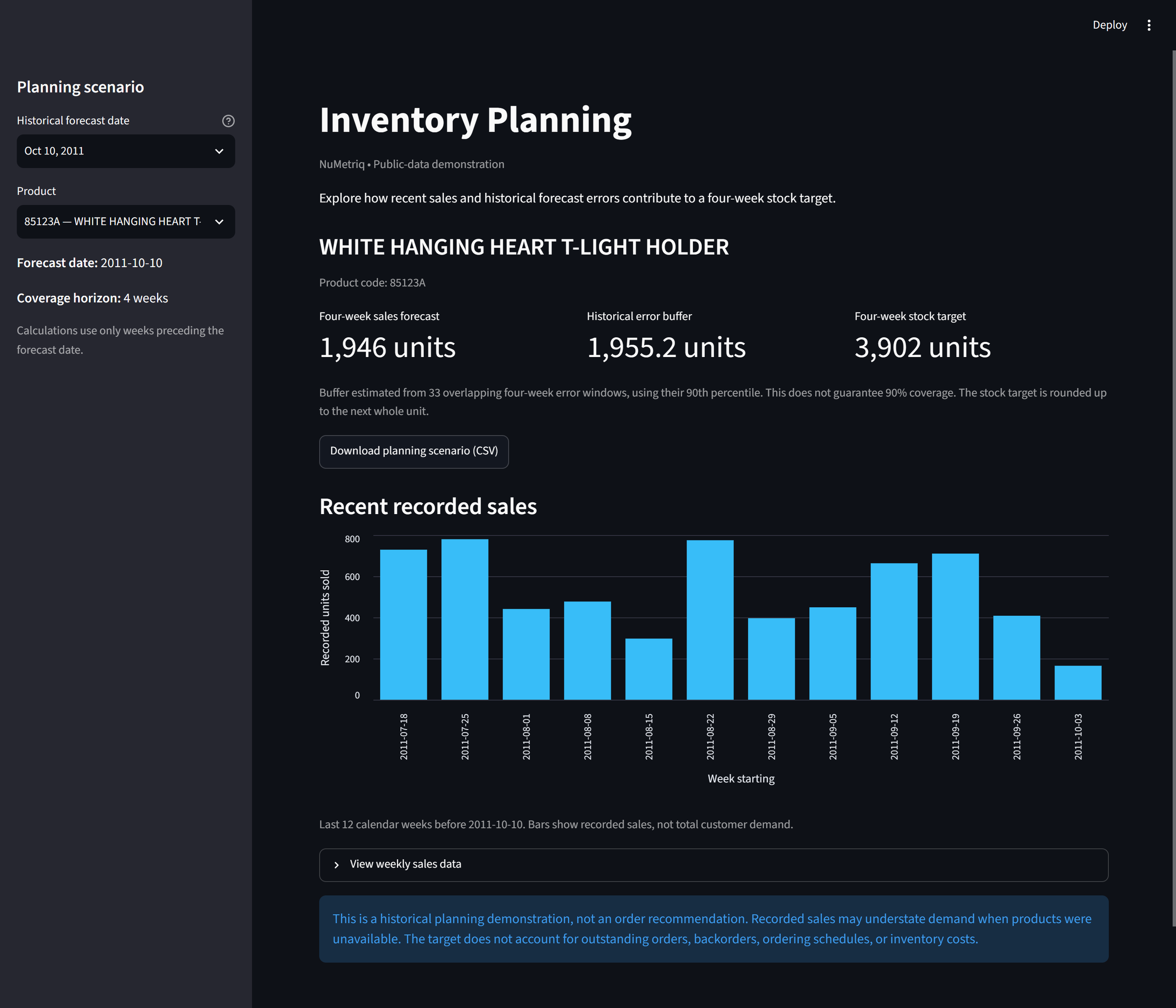This screenshot has height=1008, width=1176.
Task: Click the 1,955.2 units buffer value
Action: 667,347
